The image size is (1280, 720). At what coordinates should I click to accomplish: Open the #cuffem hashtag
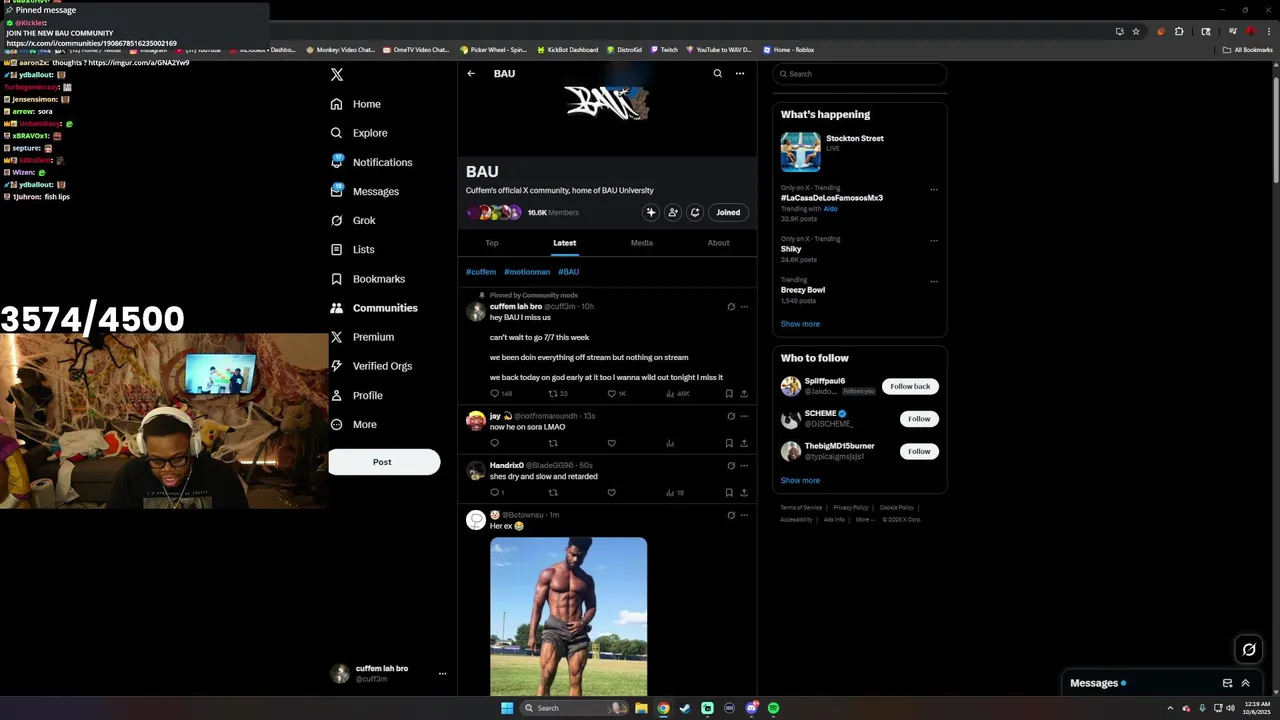tap(481, 272)
